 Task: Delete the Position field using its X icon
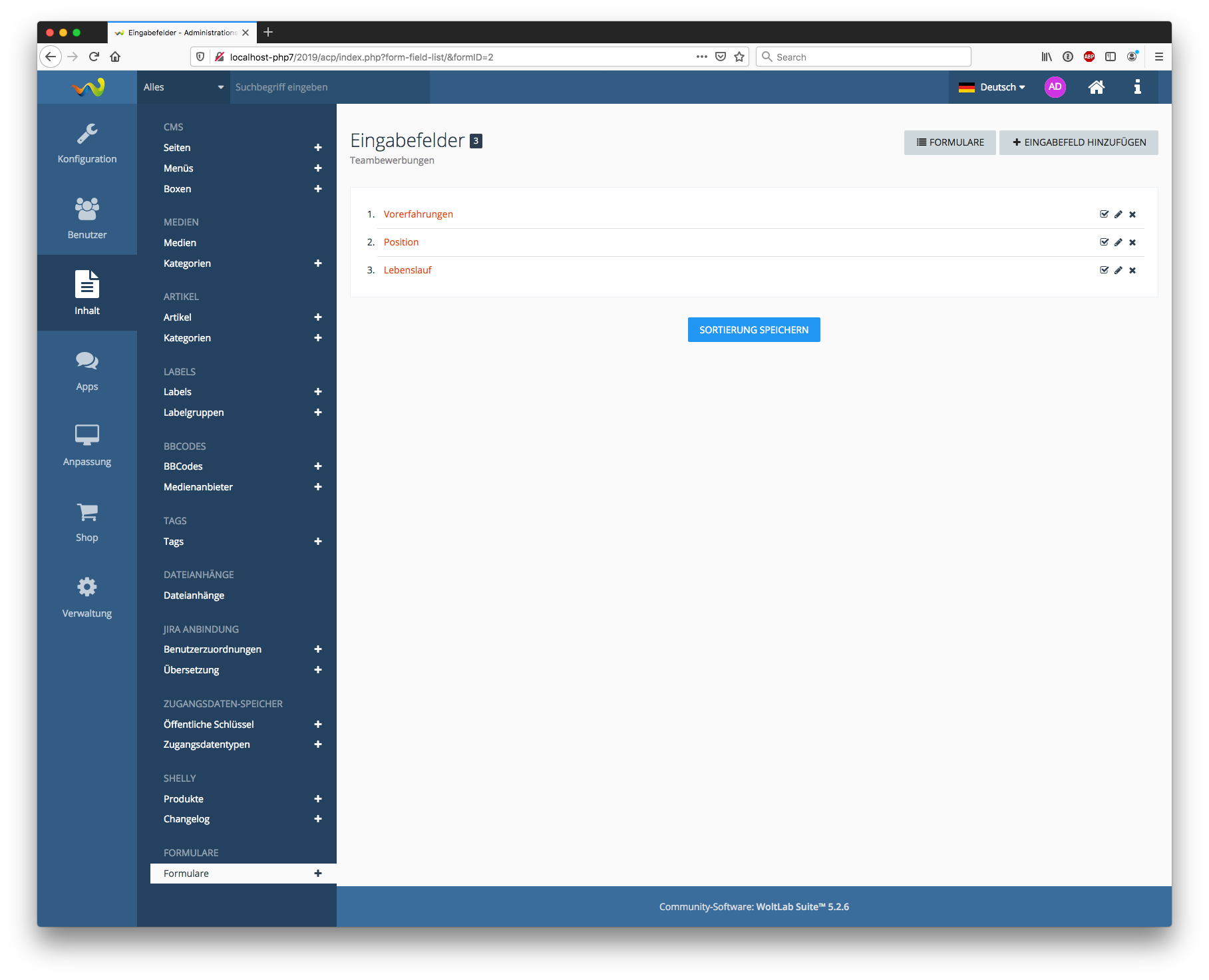tap(1132, 242)
